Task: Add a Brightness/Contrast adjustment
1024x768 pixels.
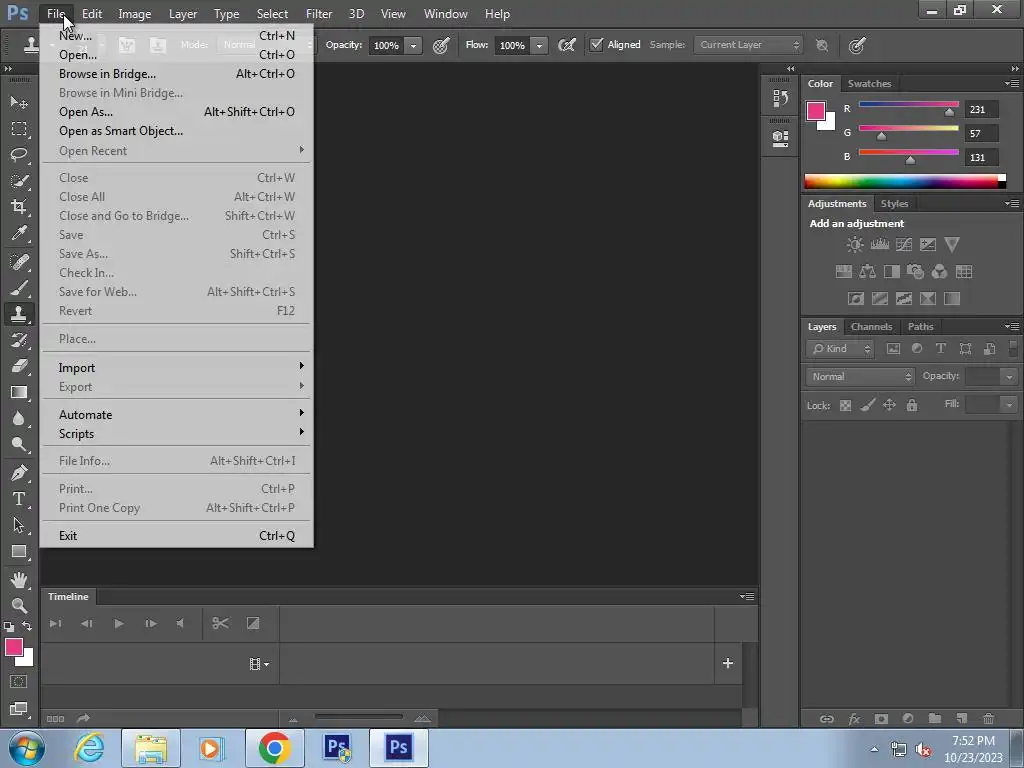Action: tap(855, 245)
